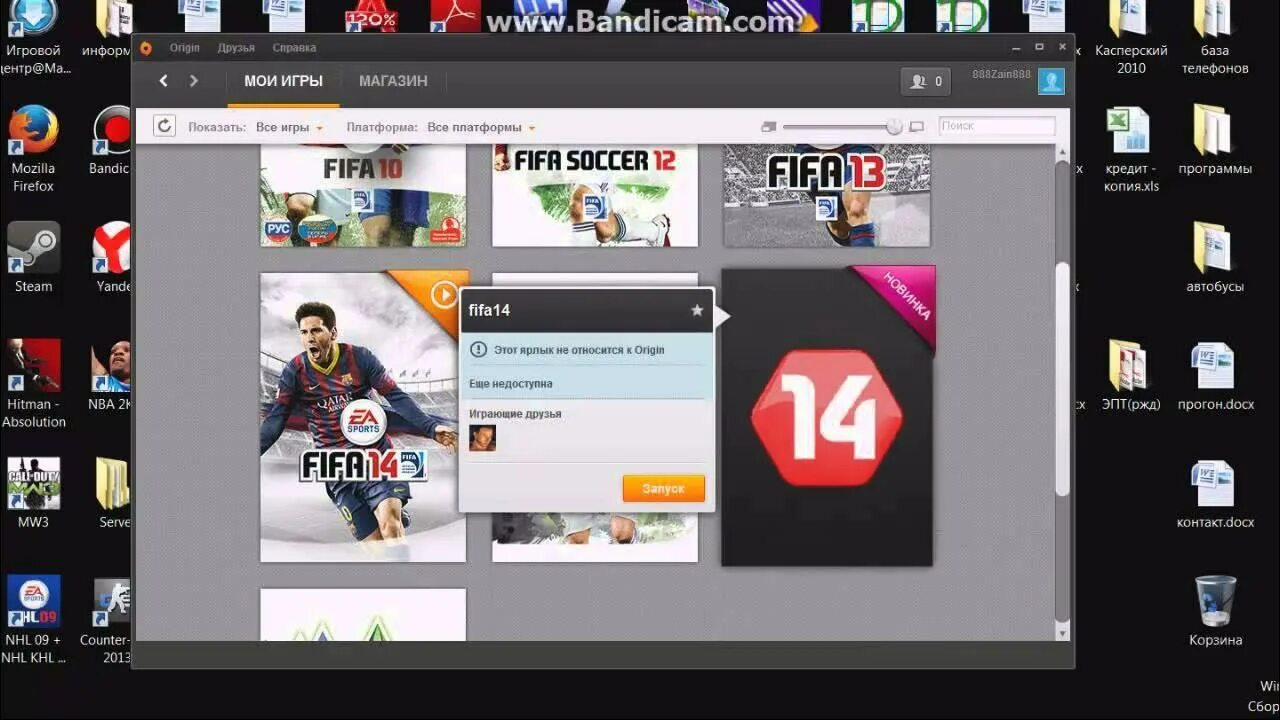Image resolution: width=1280 pixels, height=720 pixels.
Task: Switch to the МОИ ИГРЫ tab
Action: (x=283, y=81)
